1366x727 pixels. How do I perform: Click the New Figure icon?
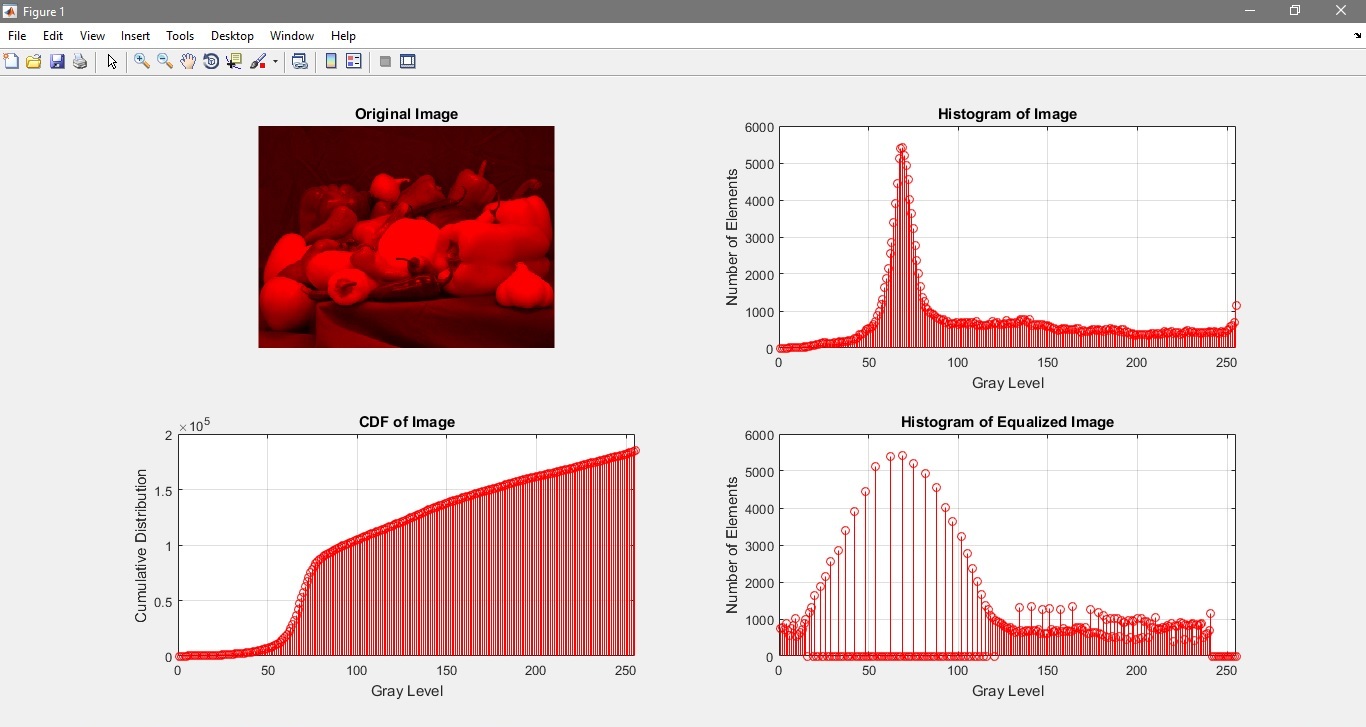11,62
